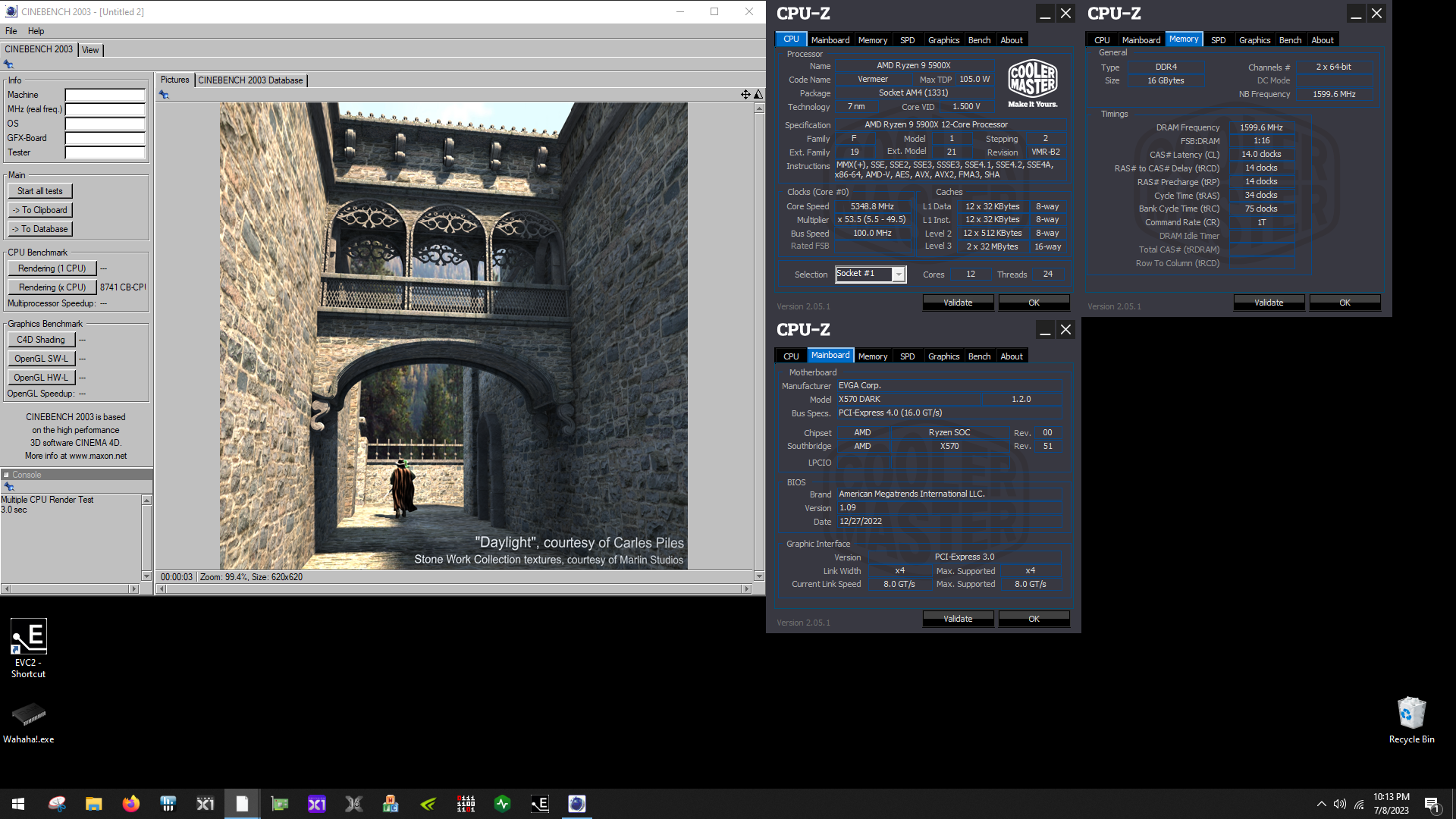
Task: Start the OpenGL HW-L benchmark
Action: click(41, 378)
